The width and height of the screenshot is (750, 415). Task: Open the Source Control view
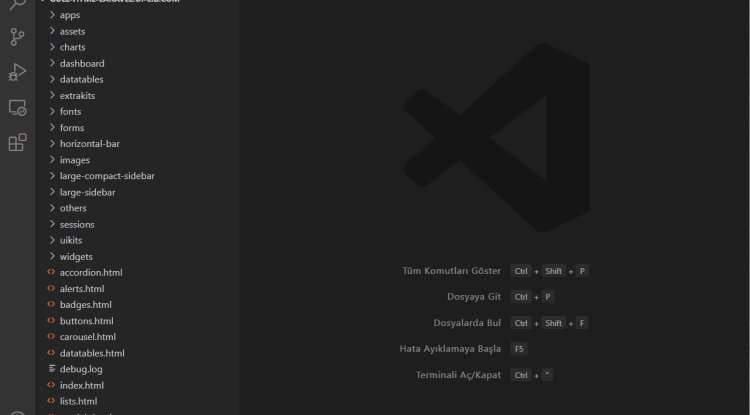pyautogui.click(x=17, y=38)
